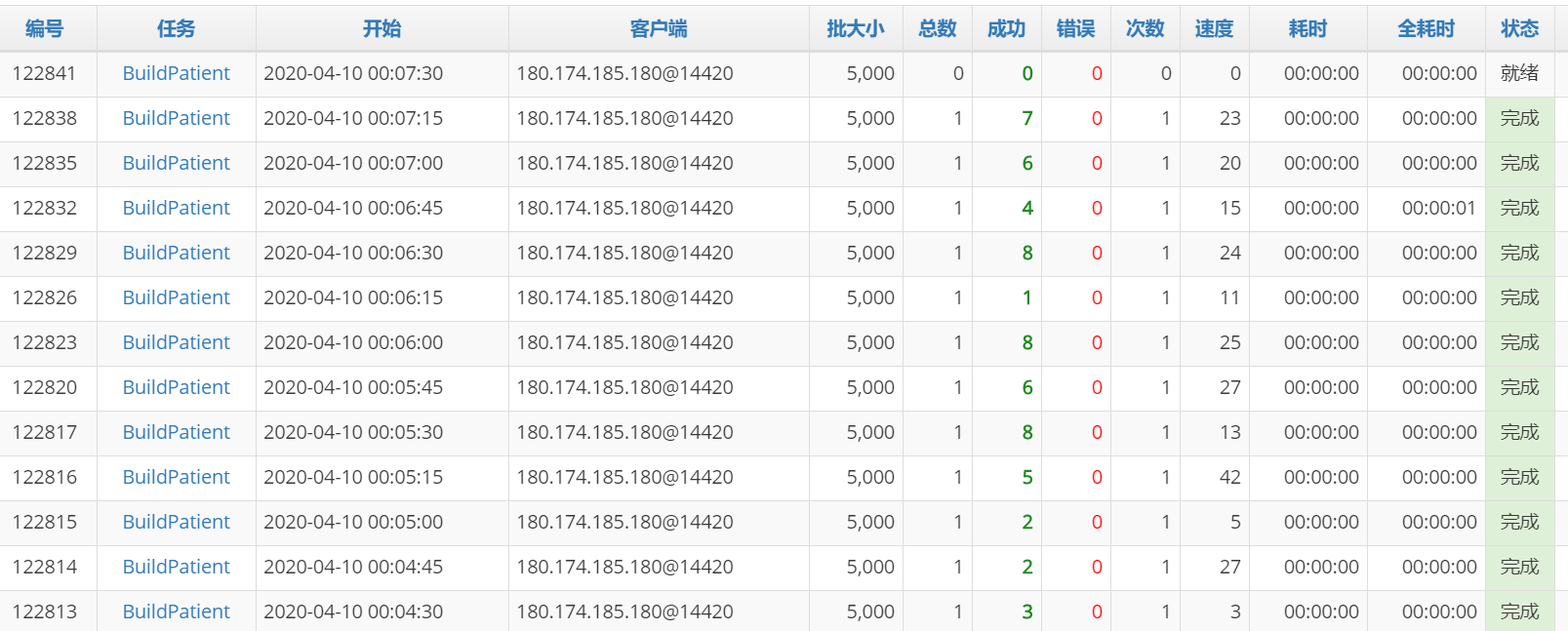This screenshot has height=631, width=1568.
Task: Select task number 122815
Action: 44,523
